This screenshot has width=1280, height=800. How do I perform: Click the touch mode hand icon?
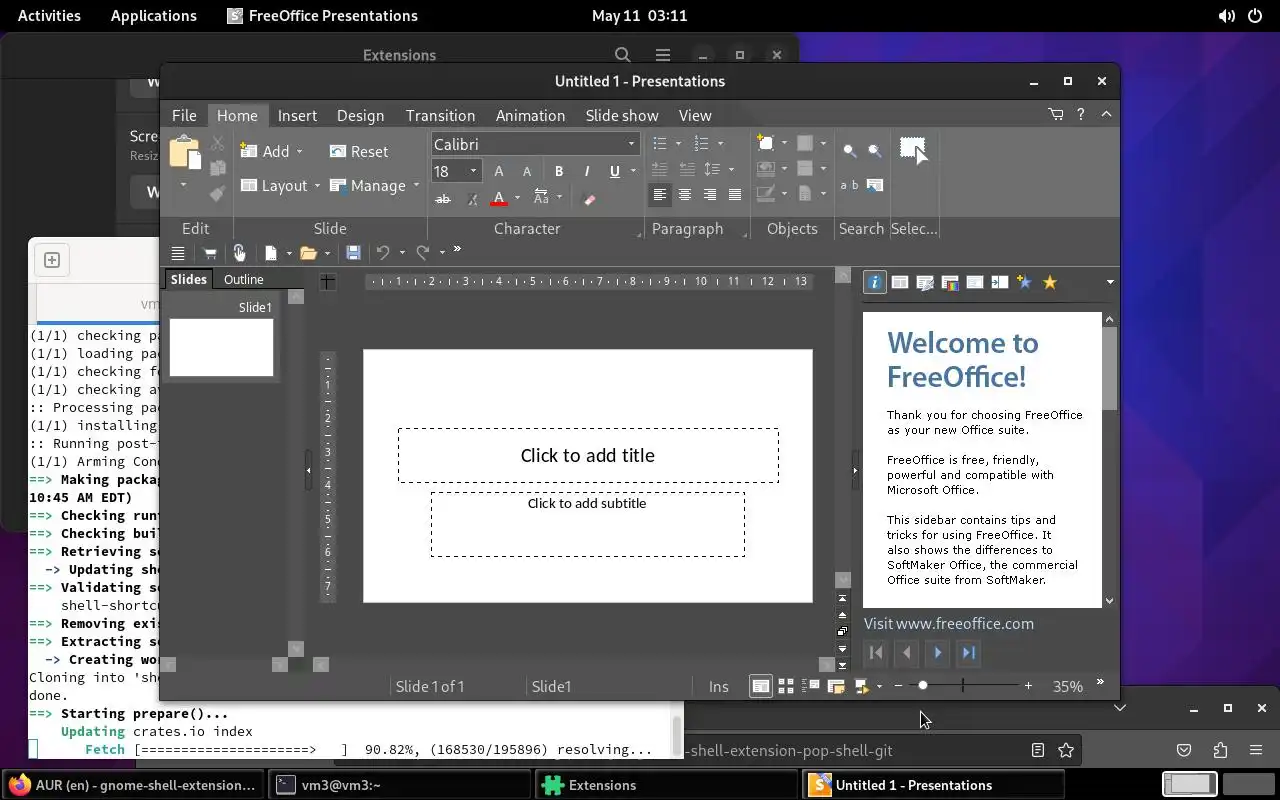pyautogui.click(x=239, y=253)
